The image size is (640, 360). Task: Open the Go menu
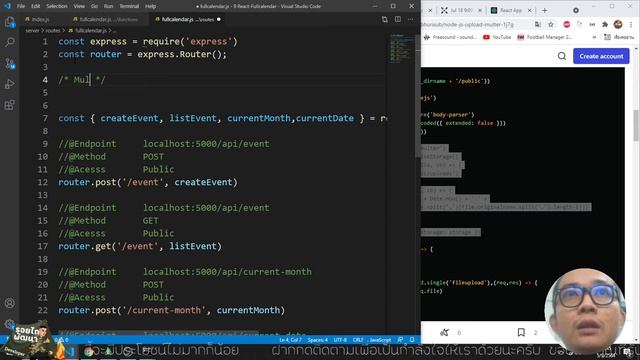pos(94,6)
